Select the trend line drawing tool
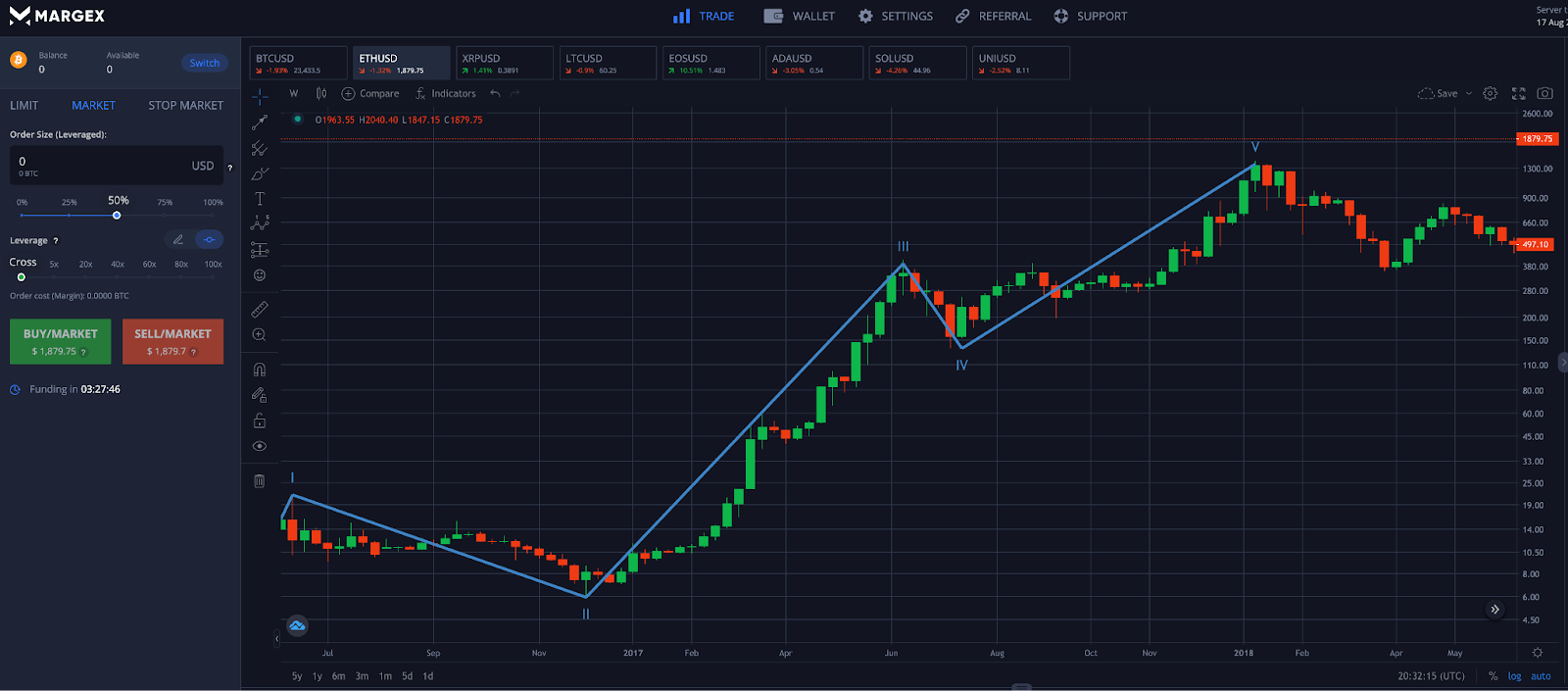 click(260, 123)
